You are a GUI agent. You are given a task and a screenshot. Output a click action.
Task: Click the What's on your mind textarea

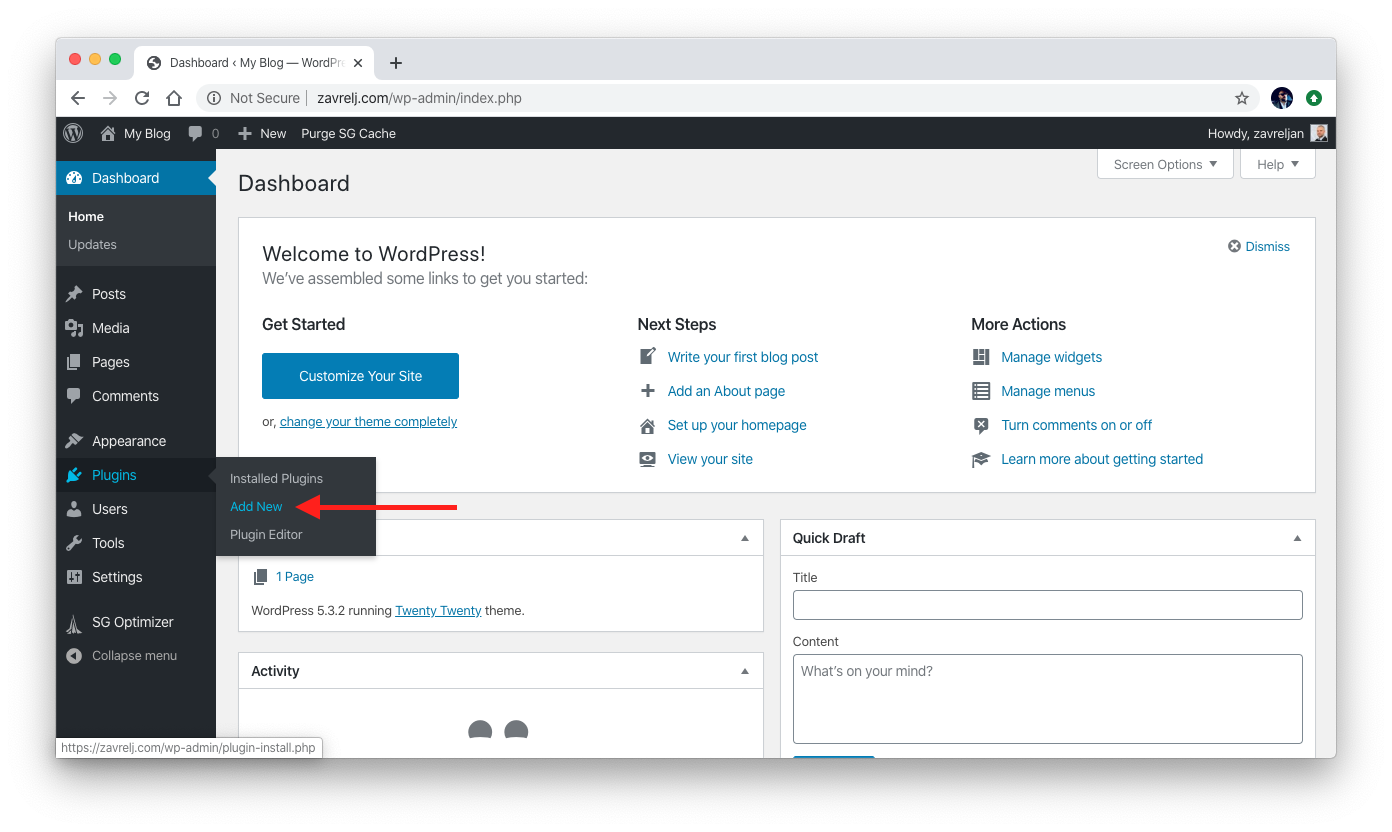(1047, 699)
